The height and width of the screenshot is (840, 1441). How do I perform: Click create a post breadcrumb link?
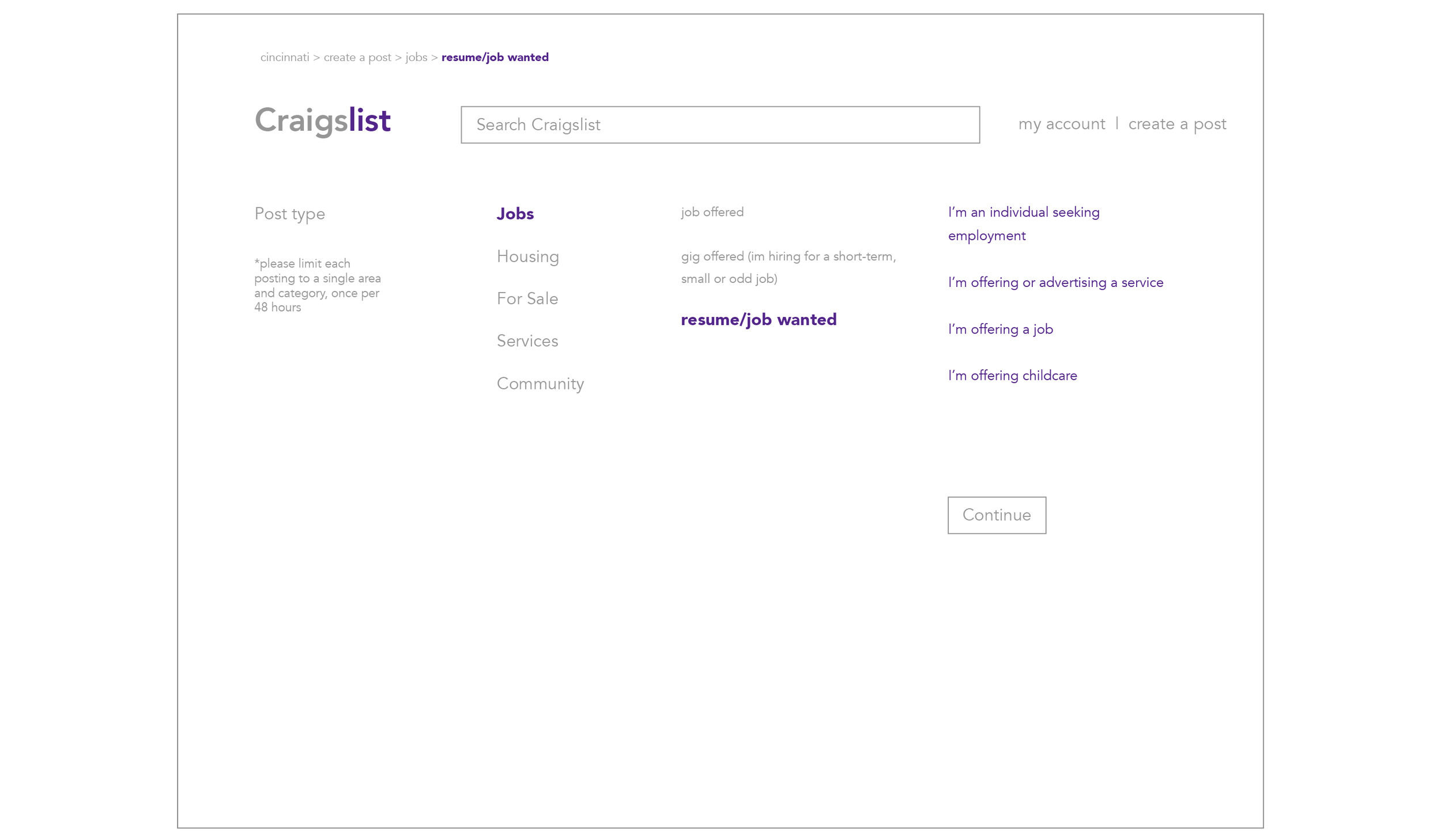[x=357, y=58]
